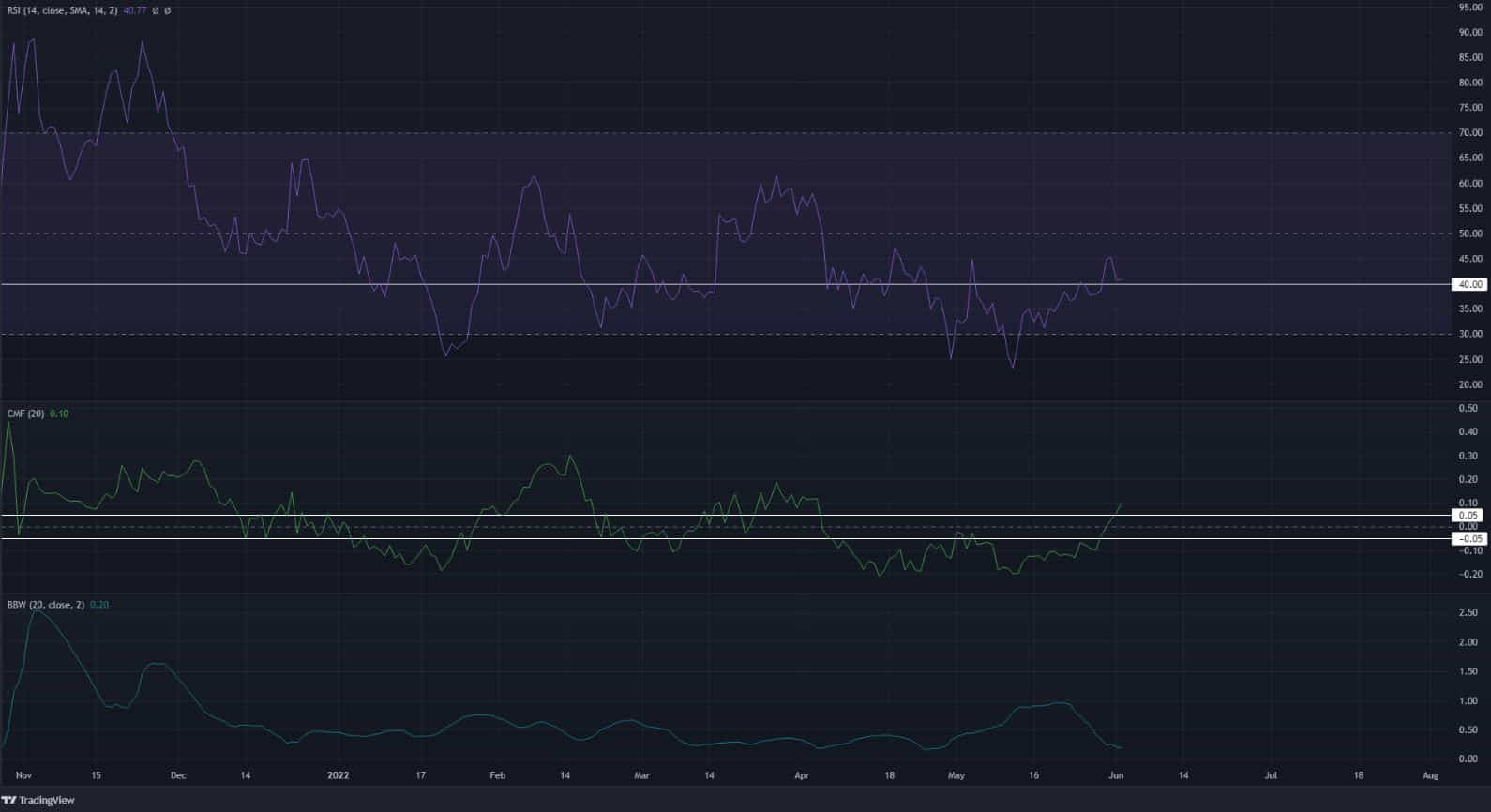Click the Aug label on time axis

click(x=1430, y=775)
